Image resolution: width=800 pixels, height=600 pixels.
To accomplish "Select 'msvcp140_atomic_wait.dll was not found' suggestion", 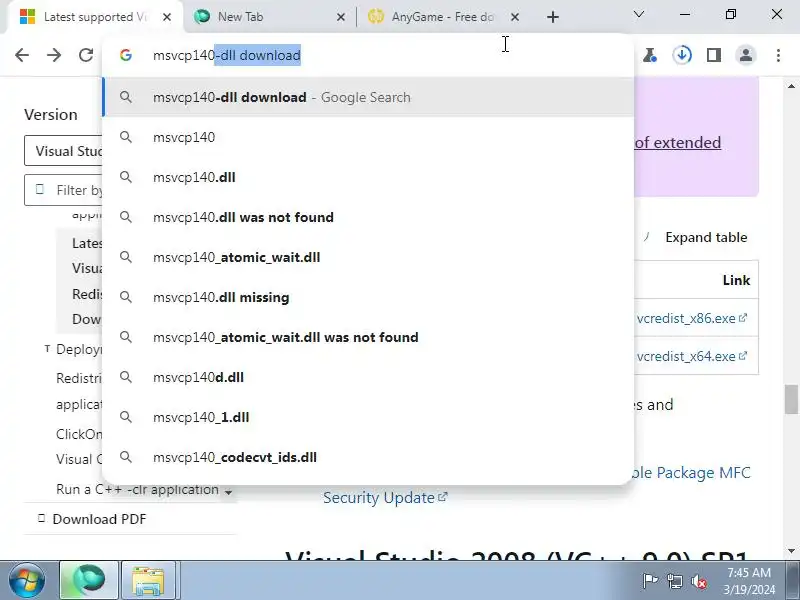I will (368, 337).
